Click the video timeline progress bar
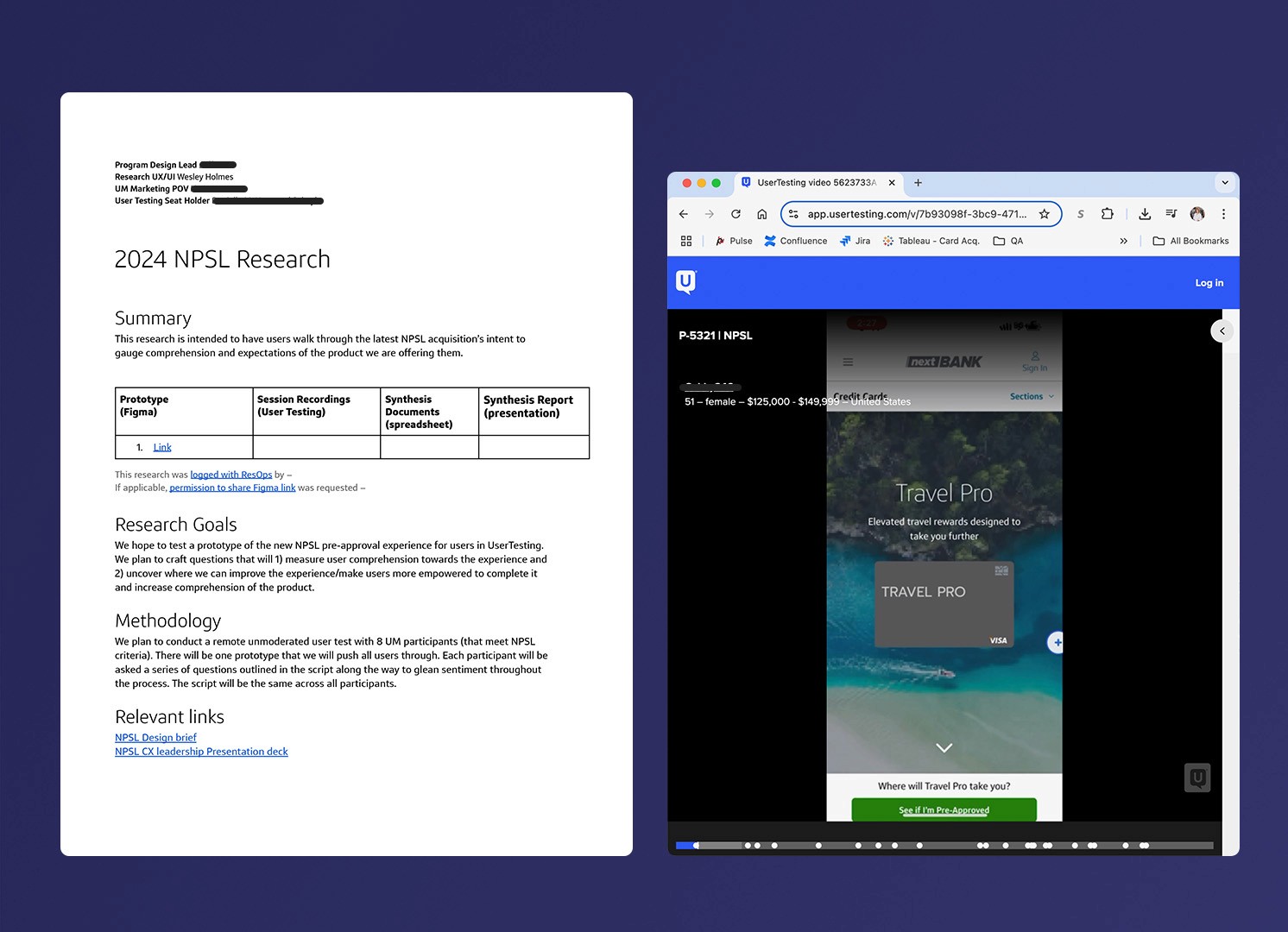Screen dimensions: 1288x932 [944, 846]
